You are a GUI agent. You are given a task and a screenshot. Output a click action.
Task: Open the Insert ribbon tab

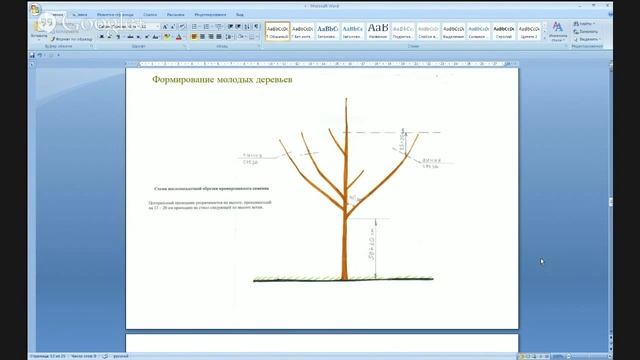80,15
